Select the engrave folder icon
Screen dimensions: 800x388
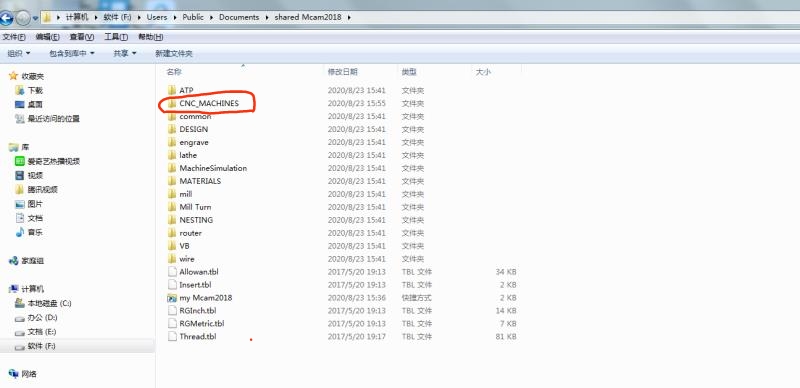pyautogui.click(x=172, y=142)
